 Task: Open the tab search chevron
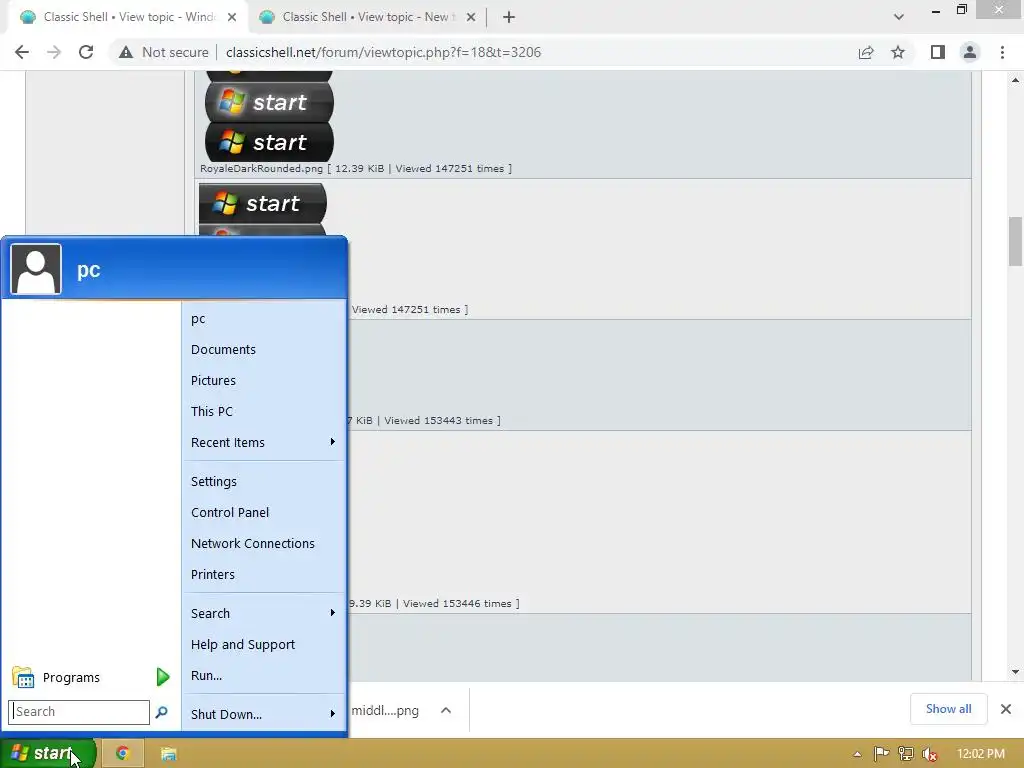click(x=899, y=17)
